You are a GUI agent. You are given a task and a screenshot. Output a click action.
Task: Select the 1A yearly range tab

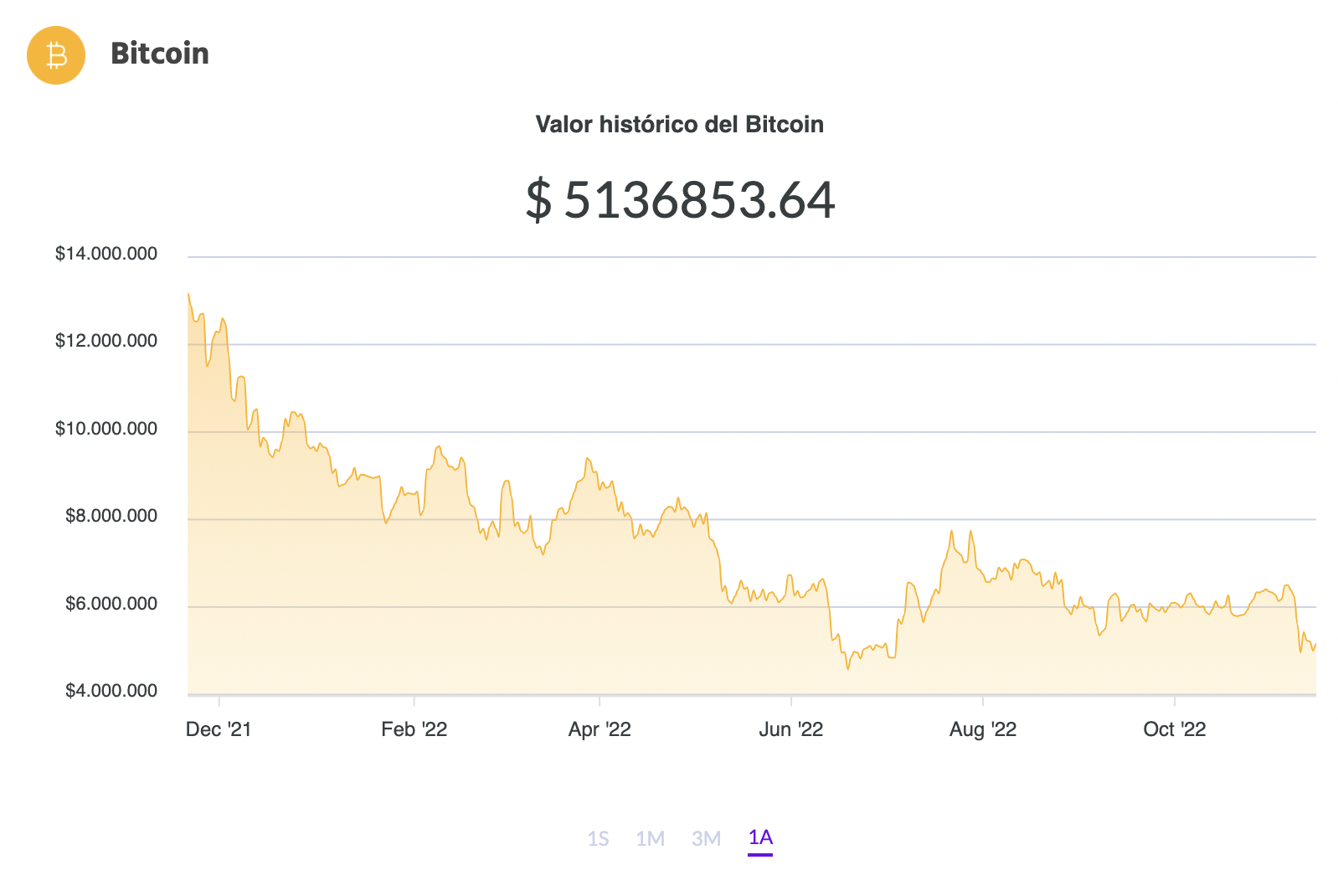[x=760, y=838]
